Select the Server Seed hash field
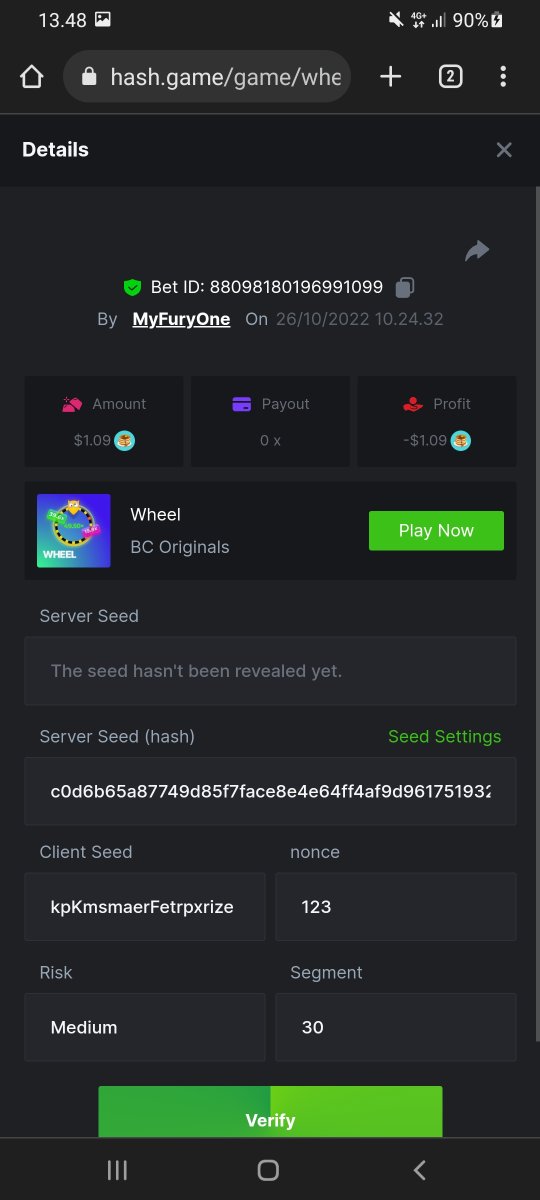Screen dimensions: 540x1200 270,791
